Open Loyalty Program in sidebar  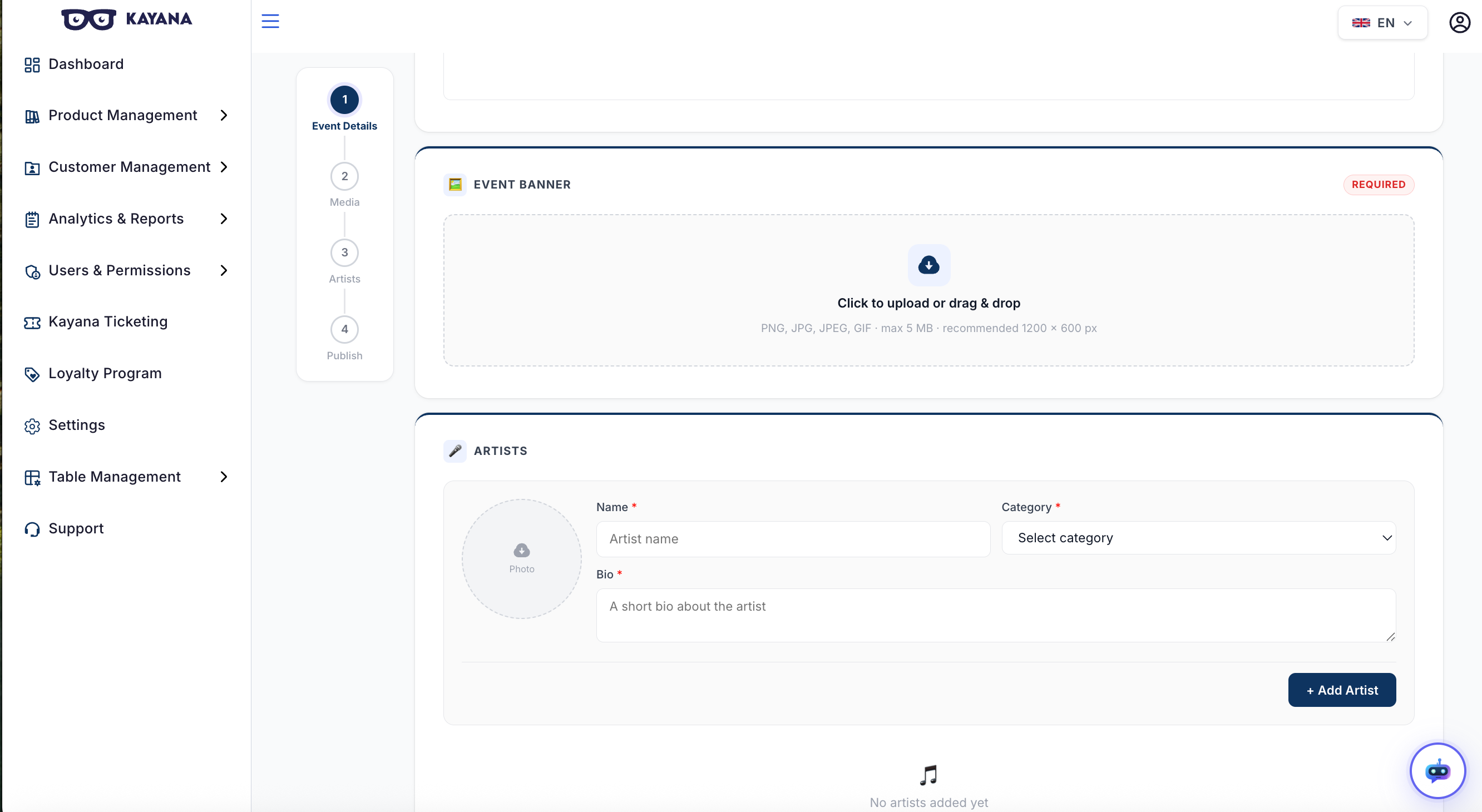pyautogui.click(x=105, y=374)
